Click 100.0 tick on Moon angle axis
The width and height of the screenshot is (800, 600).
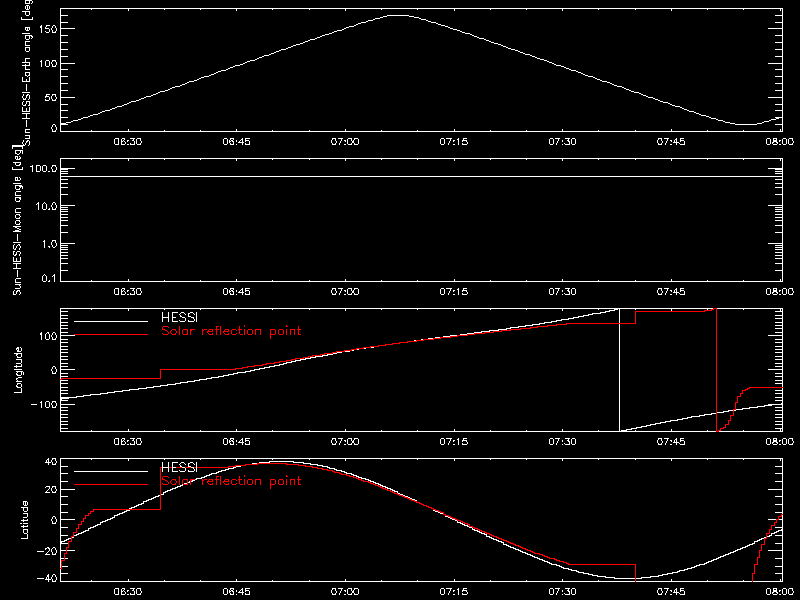[43, 169]
